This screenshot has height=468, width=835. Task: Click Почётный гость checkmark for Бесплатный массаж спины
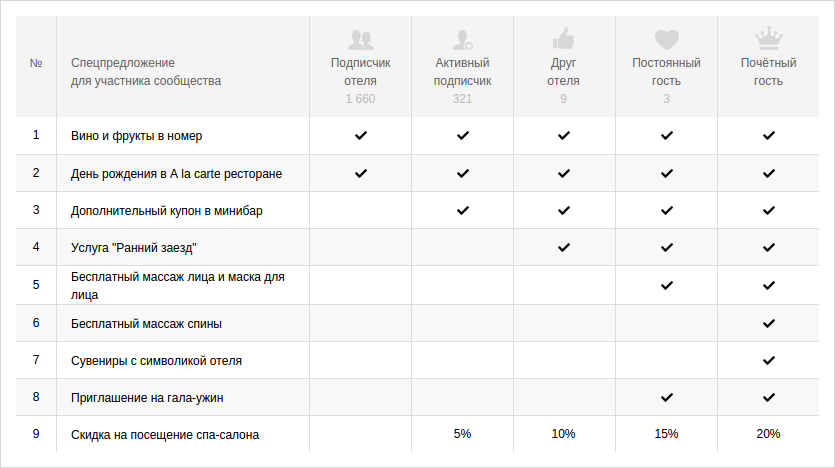[x=768, y=323]
